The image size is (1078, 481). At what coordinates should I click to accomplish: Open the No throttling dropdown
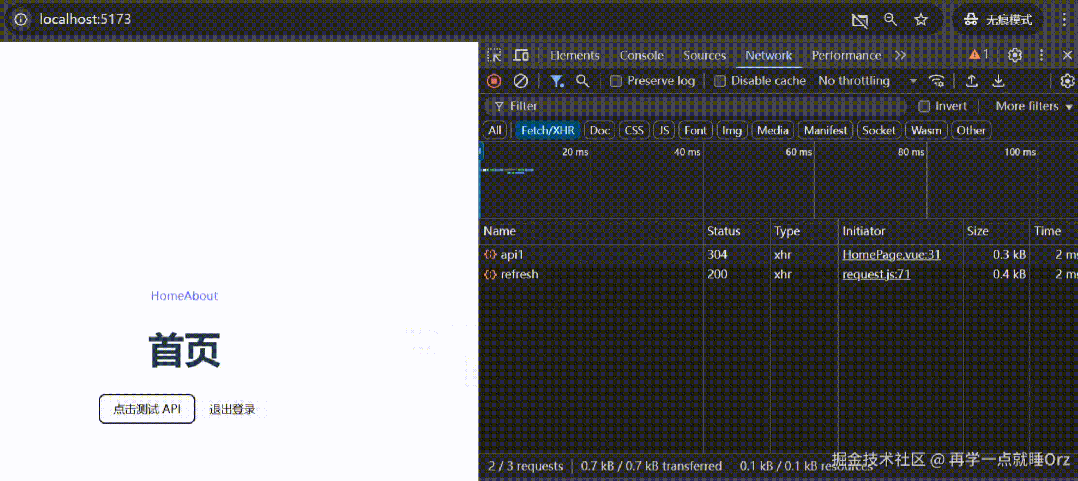[867, 81]
